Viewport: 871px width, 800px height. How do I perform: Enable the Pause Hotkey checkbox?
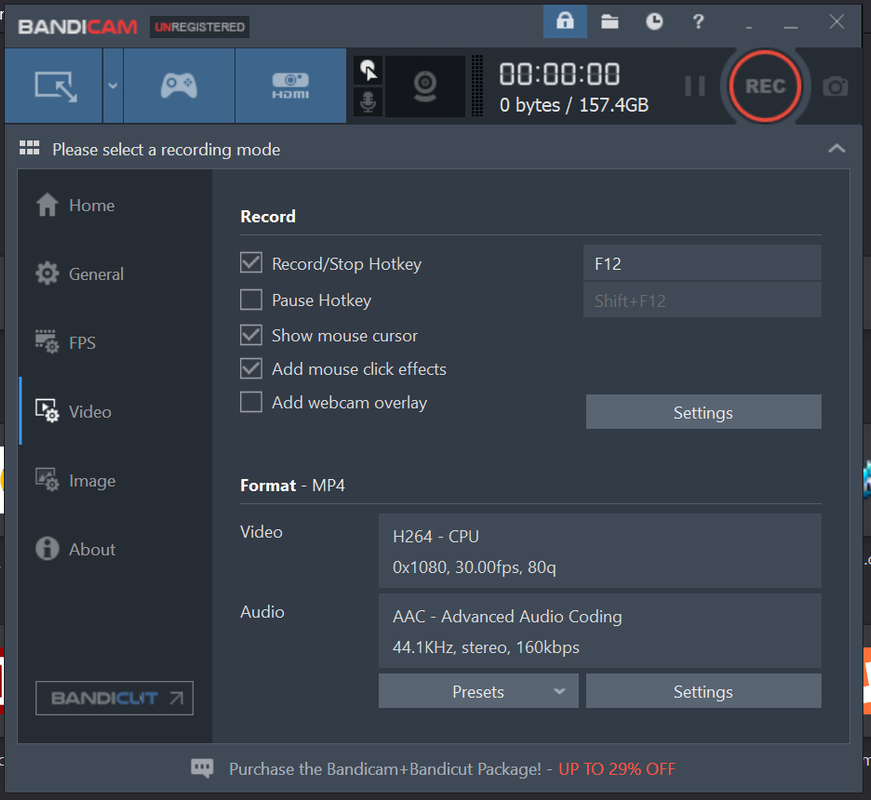point(251,299)
